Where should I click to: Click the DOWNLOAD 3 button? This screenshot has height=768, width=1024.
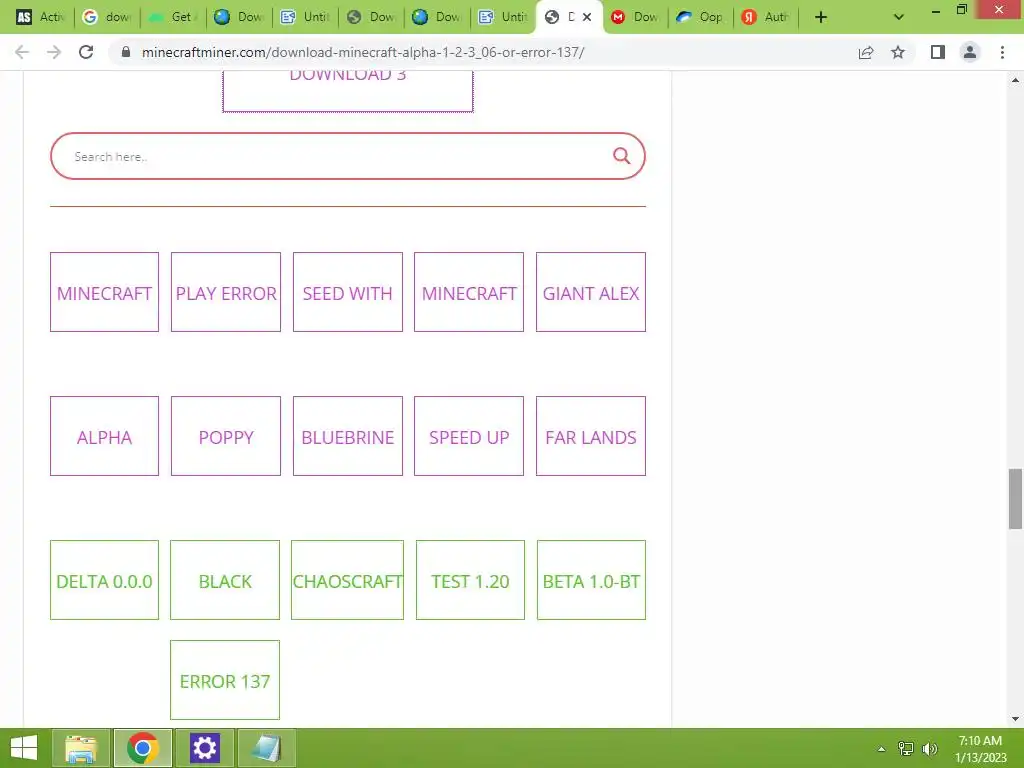pyautogui.click(x=347, y=91)
